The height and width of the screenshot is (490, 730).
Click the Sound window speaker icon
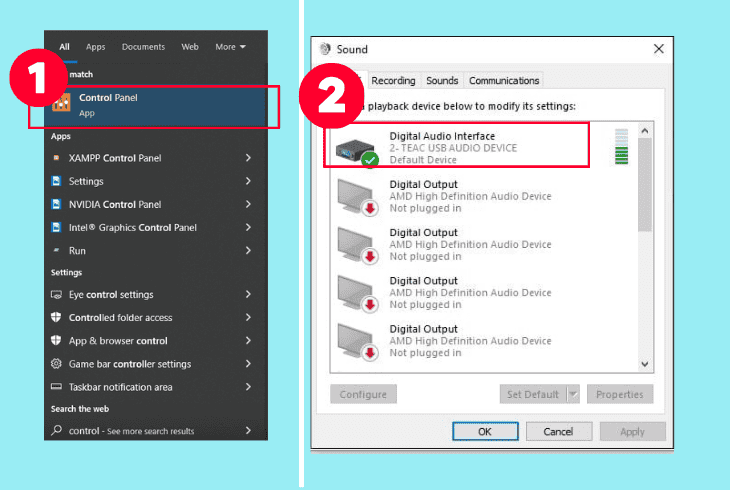(325, 49)
